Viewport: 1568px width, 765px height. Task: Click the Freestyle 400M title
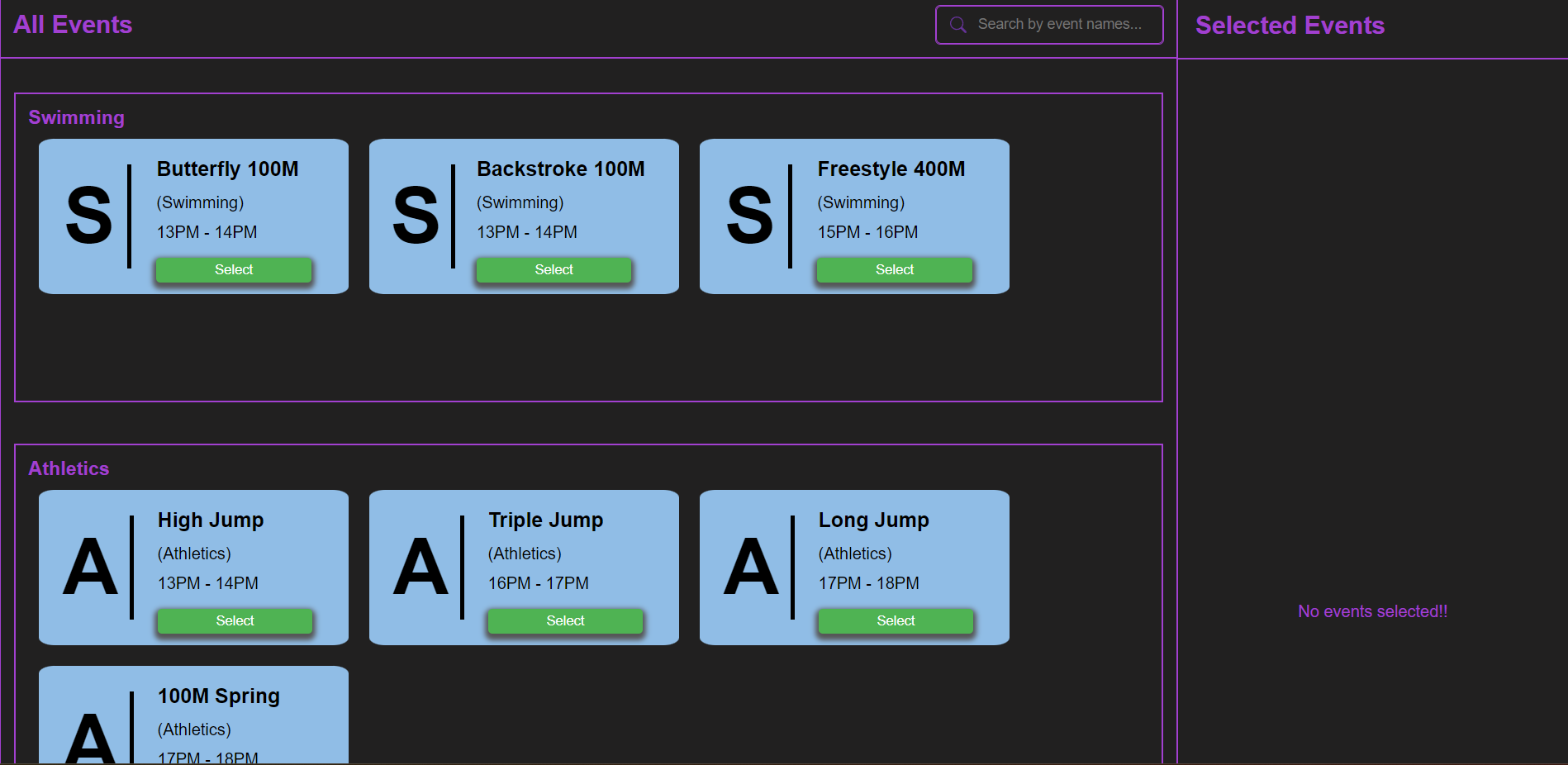click(x=891, y=169)
